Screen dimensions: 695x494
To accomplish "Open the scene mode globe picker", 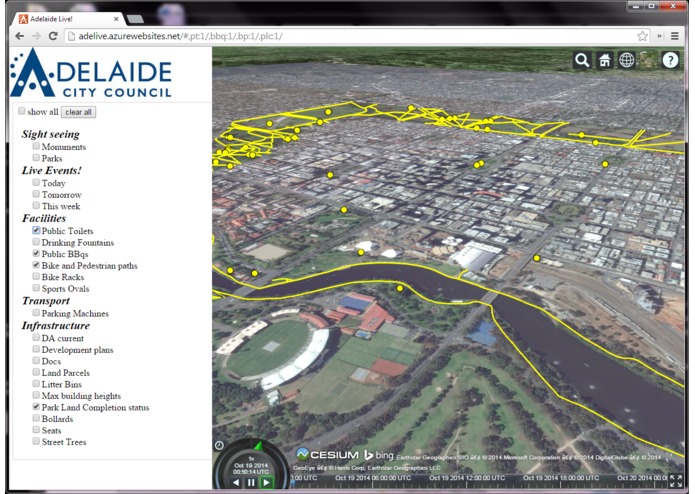I will click(x=626, y=60).
